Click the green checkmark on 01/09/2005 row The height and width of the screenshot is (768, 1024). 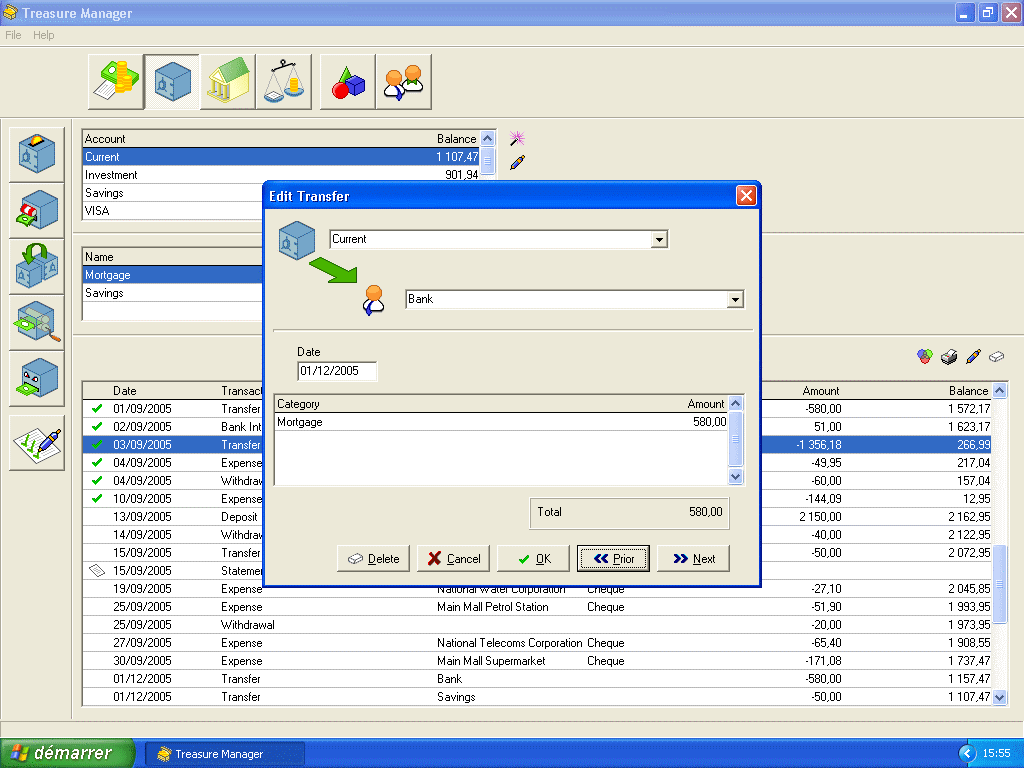(97, 408)
